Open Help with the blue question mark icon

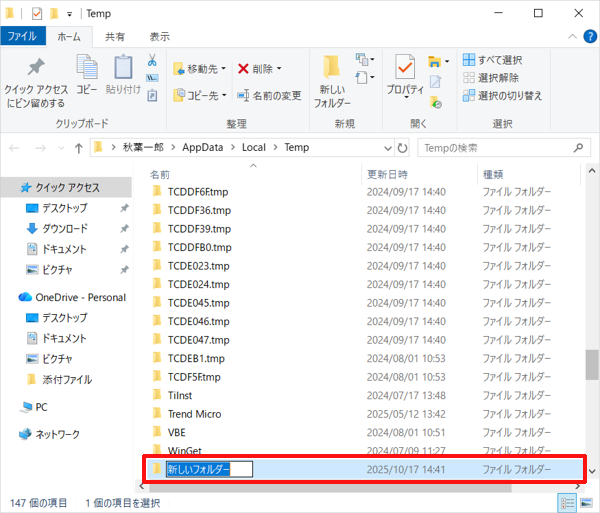click(x=585, y=35)
